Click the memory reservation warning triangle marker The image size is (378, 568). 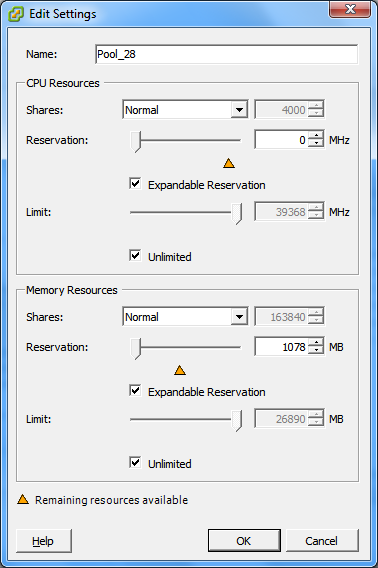pos(180,371)
